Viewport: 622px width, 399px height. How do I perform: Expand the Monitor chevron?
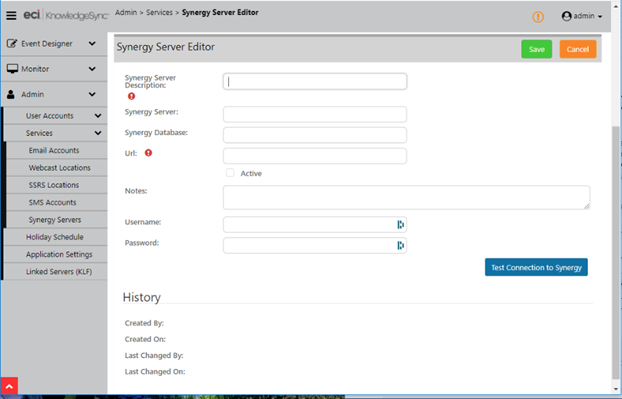coord(92,69)
